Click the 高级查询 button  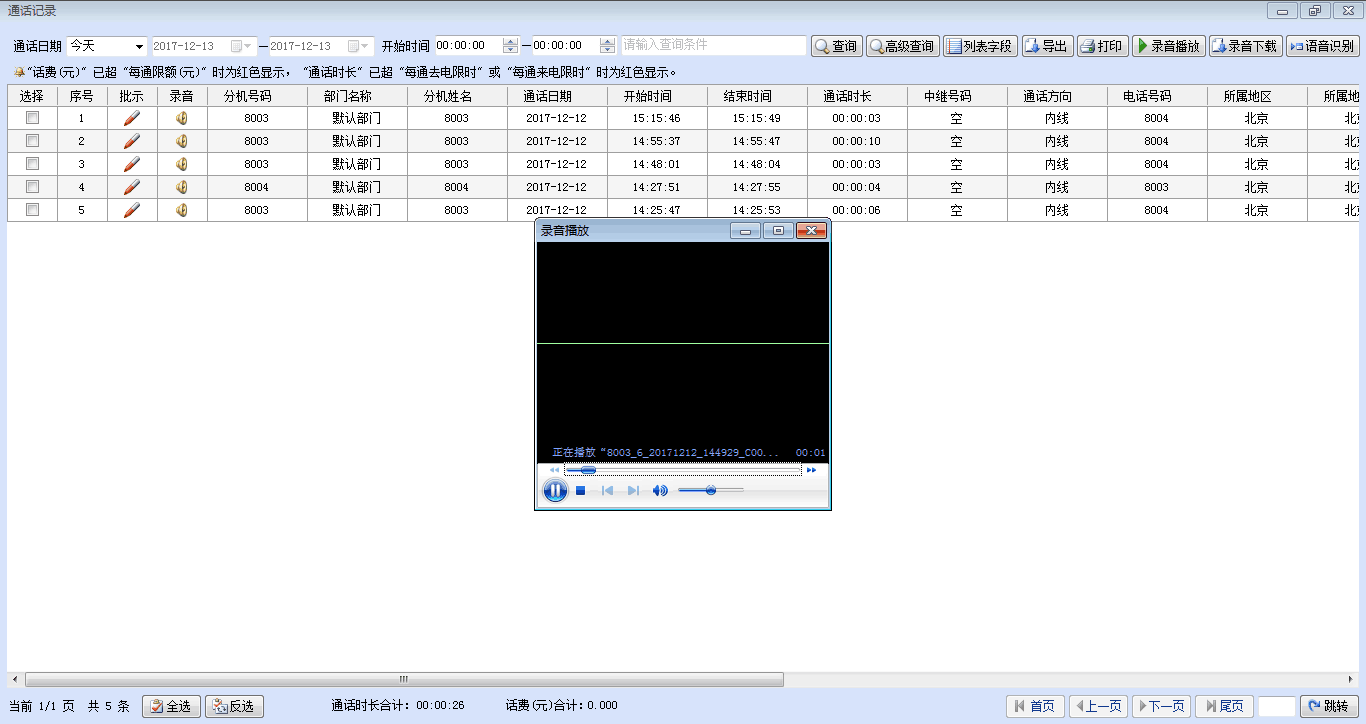902,47
